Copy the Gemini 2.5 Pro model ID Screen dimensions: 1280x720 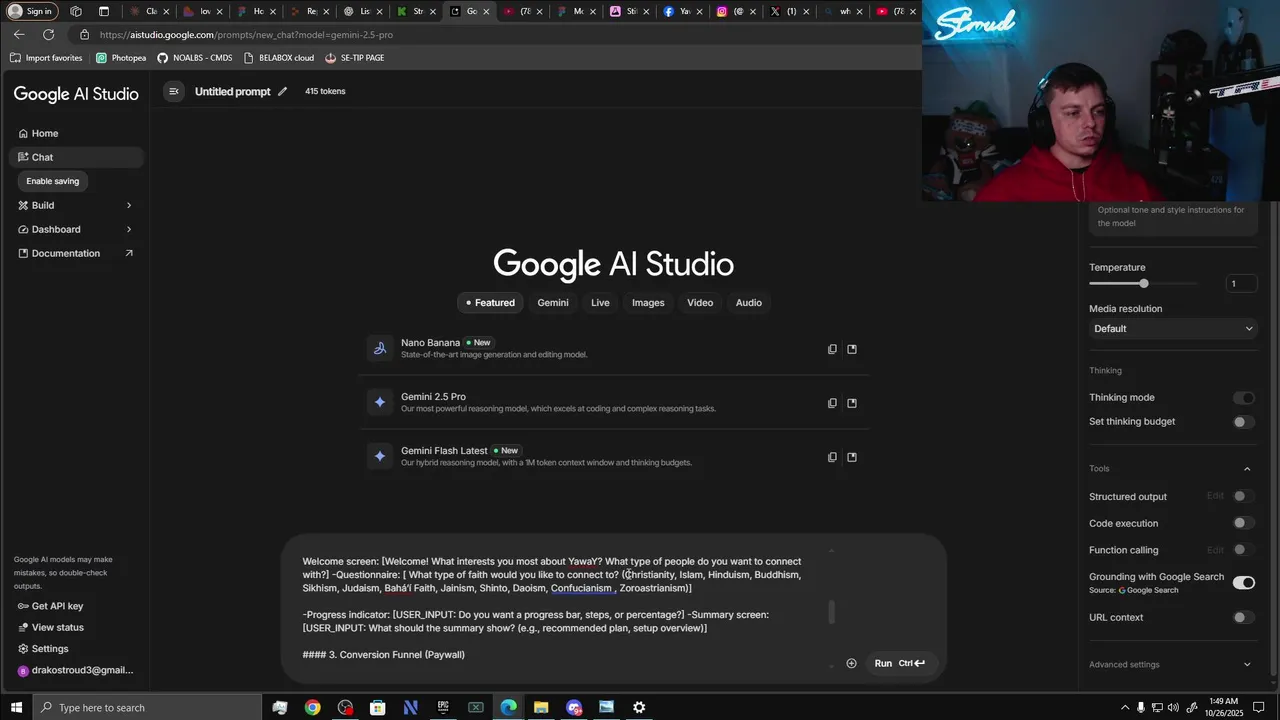click(832, 403)
